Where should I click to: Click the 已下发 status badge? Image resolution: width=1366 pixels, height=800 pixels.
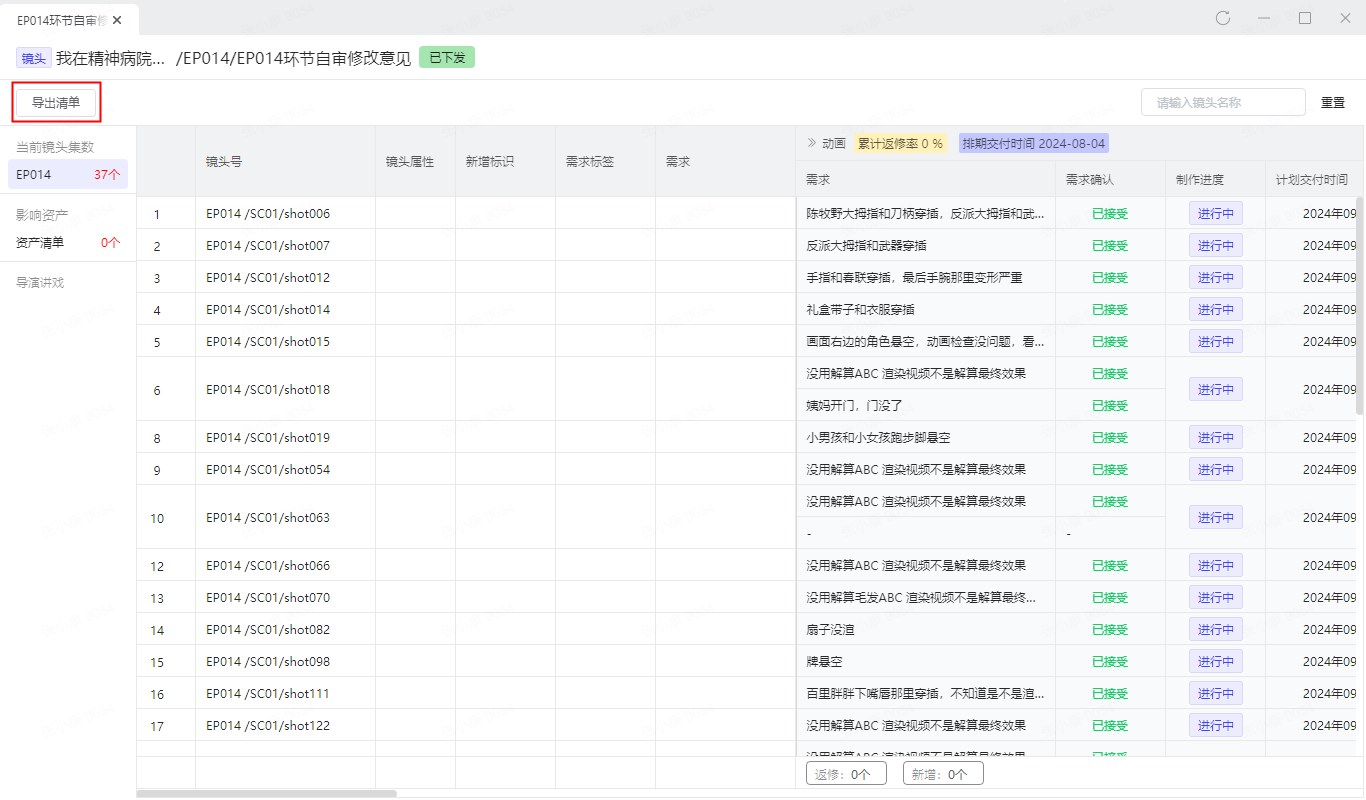(446, 57)
